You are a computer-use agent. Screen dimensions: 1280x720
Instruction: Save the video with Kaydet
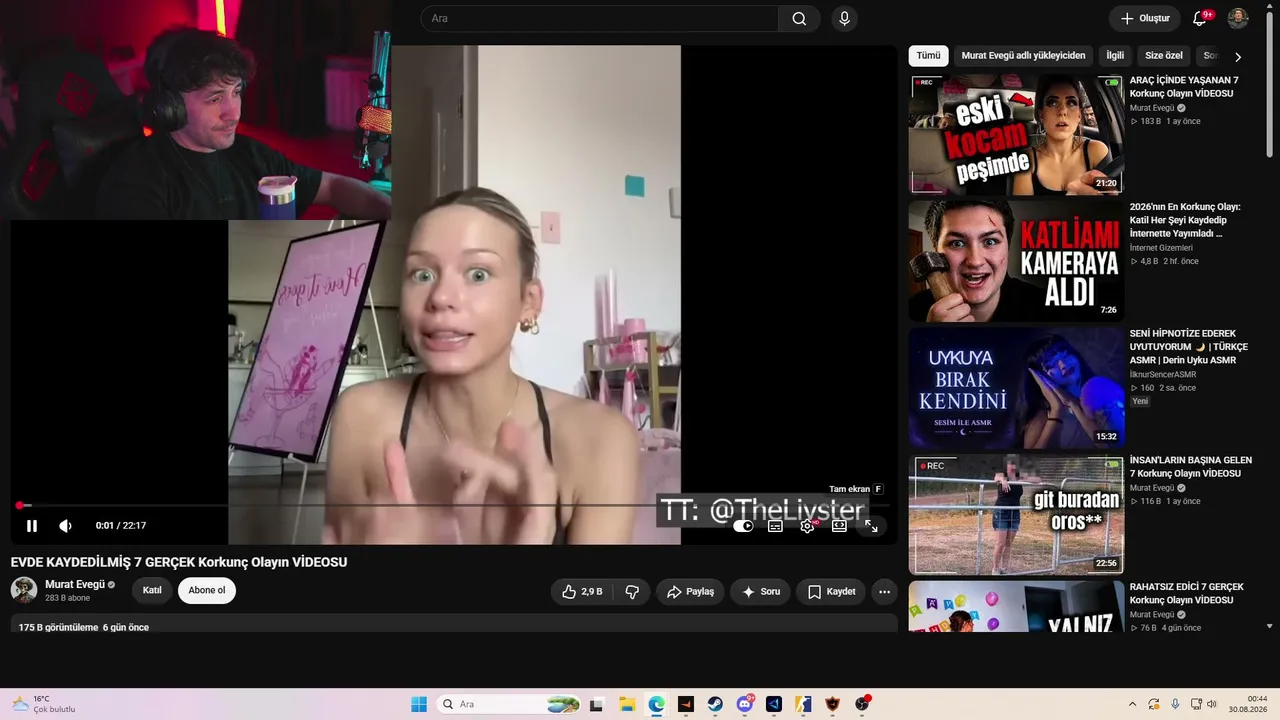831,592
